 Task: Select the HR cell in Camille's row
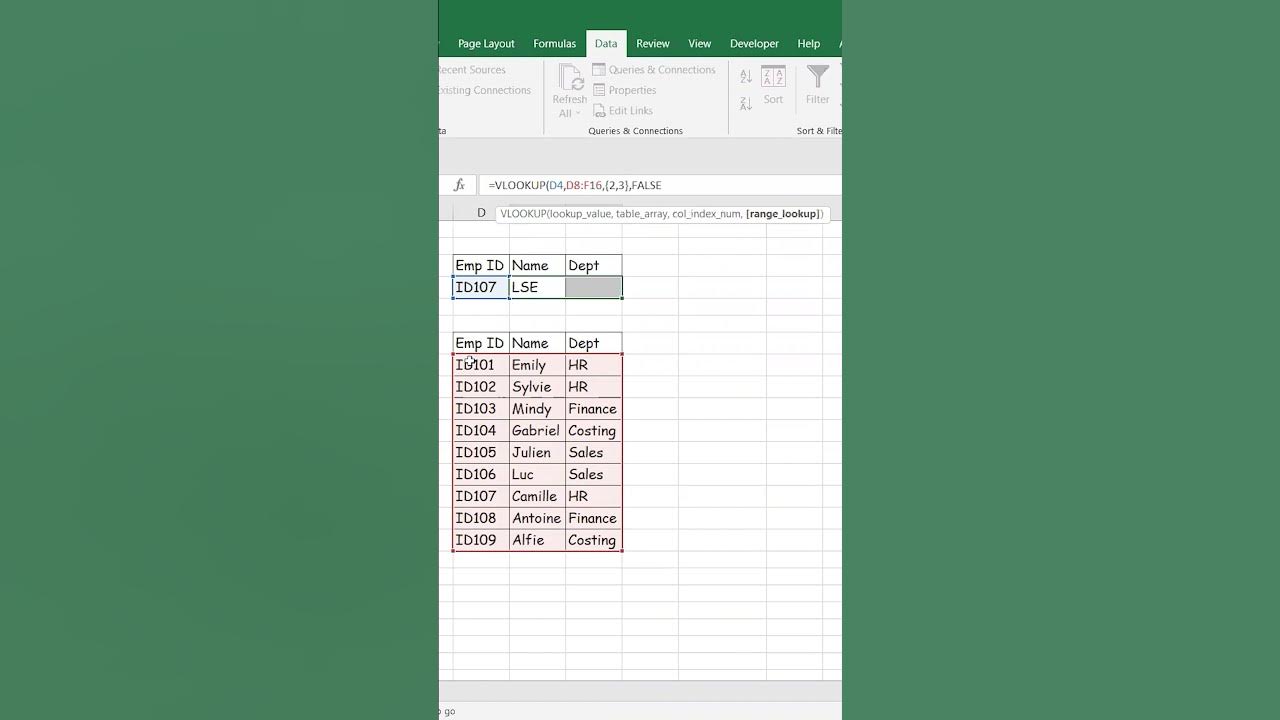(593, 497)
